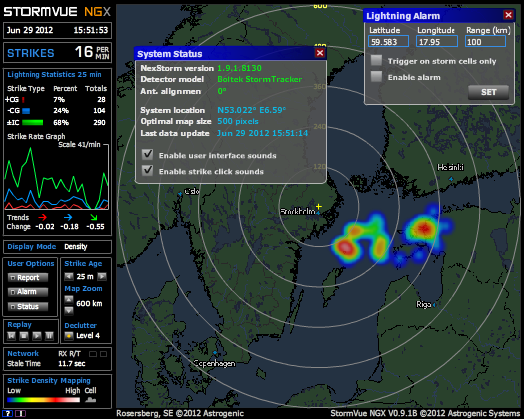Click the Replay pause icon
524x419 pixels.
(x=49, y=335)
